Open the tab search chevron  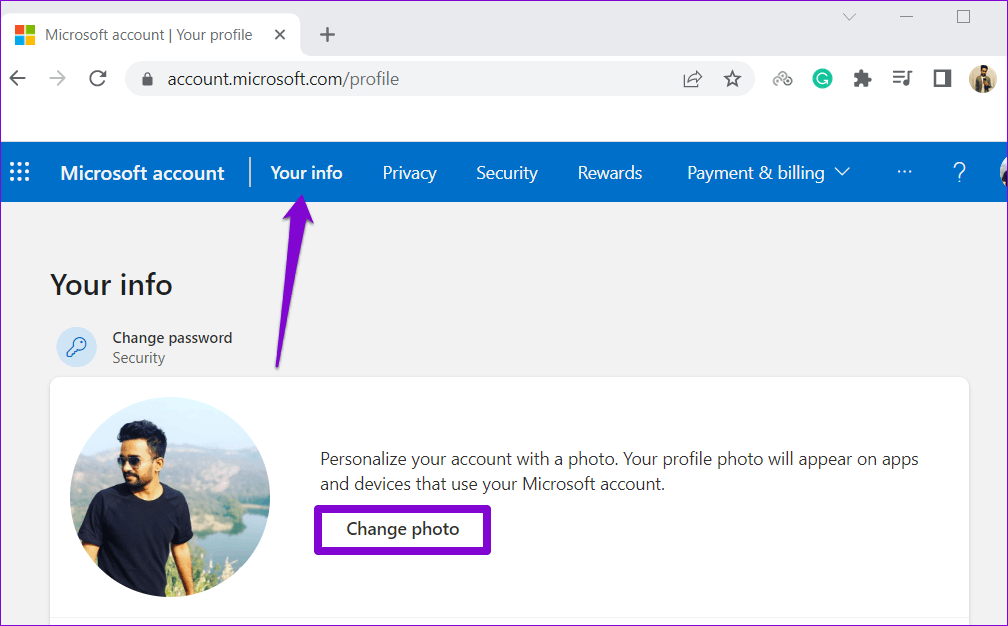click(849, 17)
